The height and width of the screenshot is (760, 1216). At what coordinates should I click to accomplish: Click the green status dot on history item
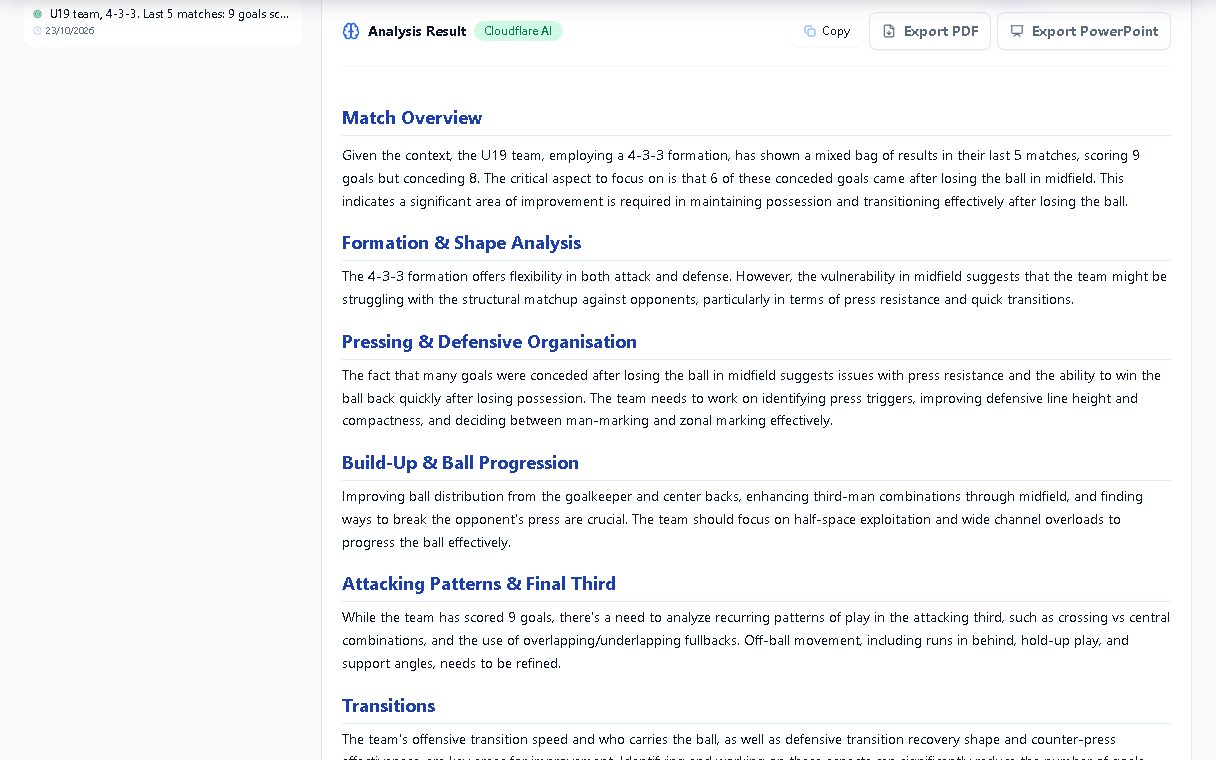point(38,14)
